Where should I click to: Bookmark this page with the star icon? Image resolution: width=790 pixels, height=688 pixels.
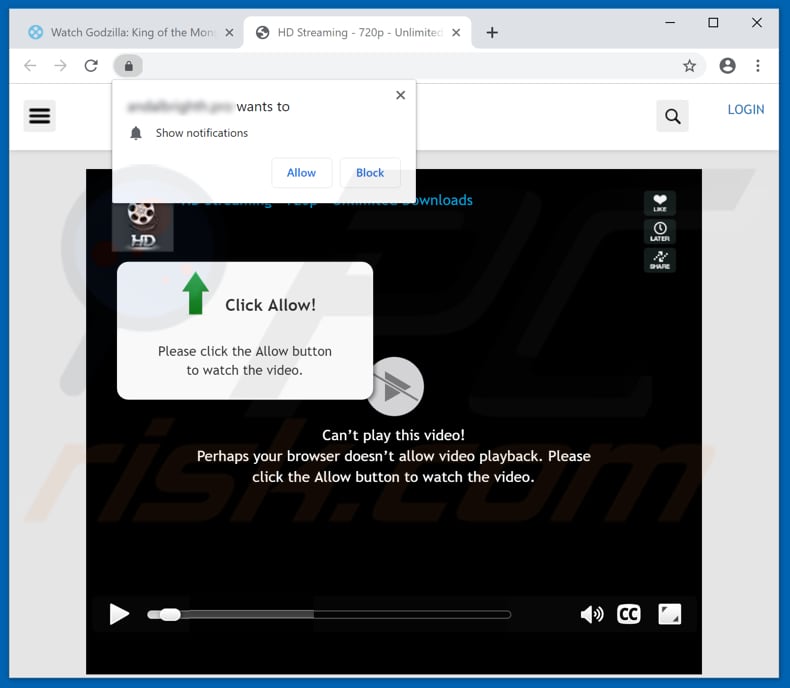689,65
